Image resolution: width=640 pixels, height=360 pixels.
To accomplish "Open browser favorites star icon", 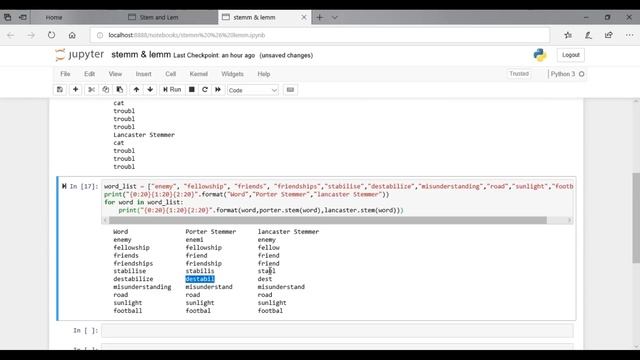I will (x=568, y=36).
